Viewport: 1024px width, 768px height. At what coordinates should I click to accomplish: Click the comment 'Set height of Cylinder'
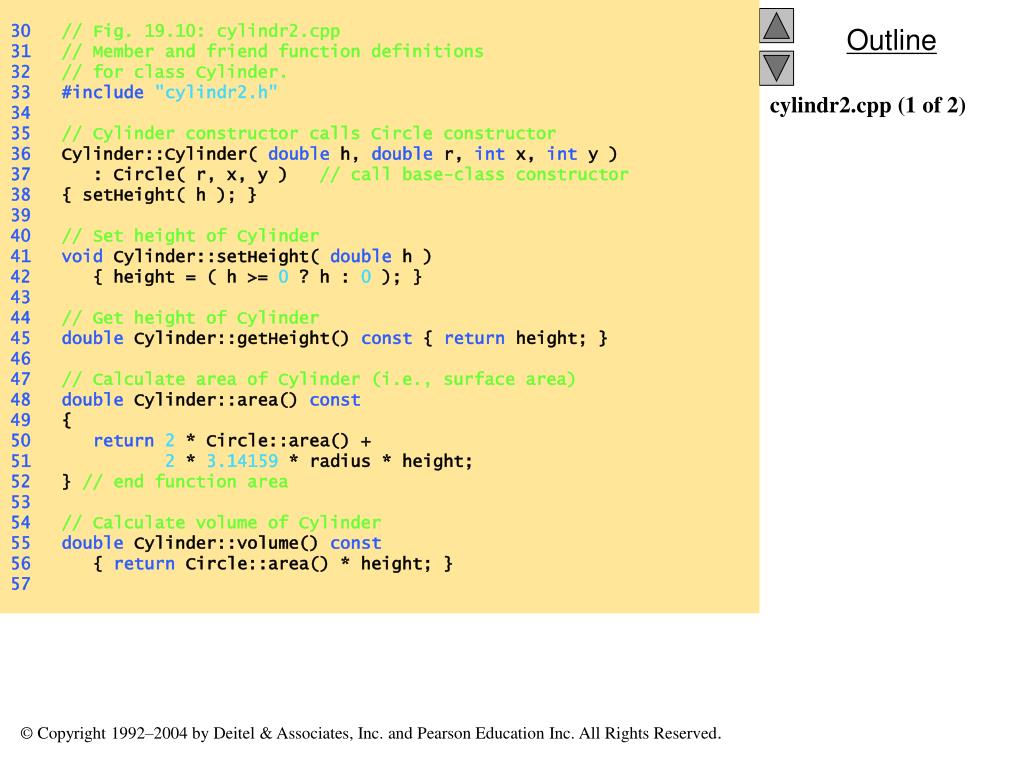[x=190, y=236]
